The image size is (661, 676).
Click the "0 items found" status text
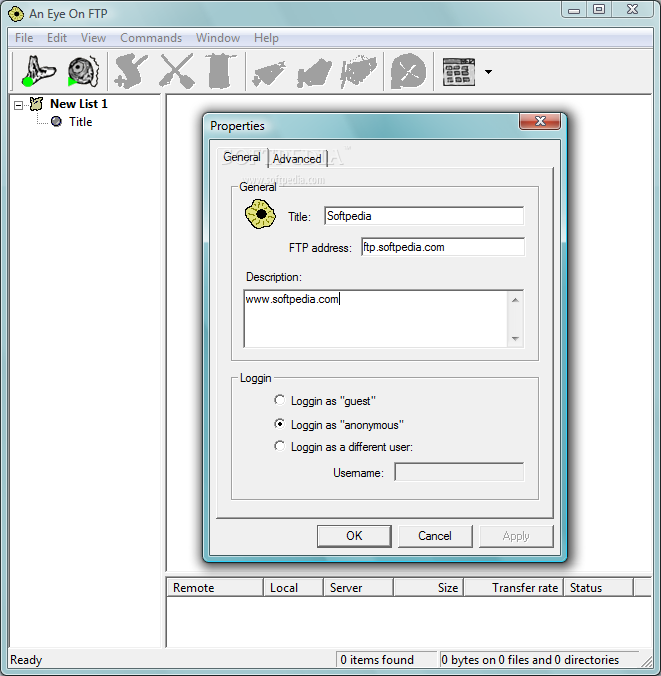377,660
